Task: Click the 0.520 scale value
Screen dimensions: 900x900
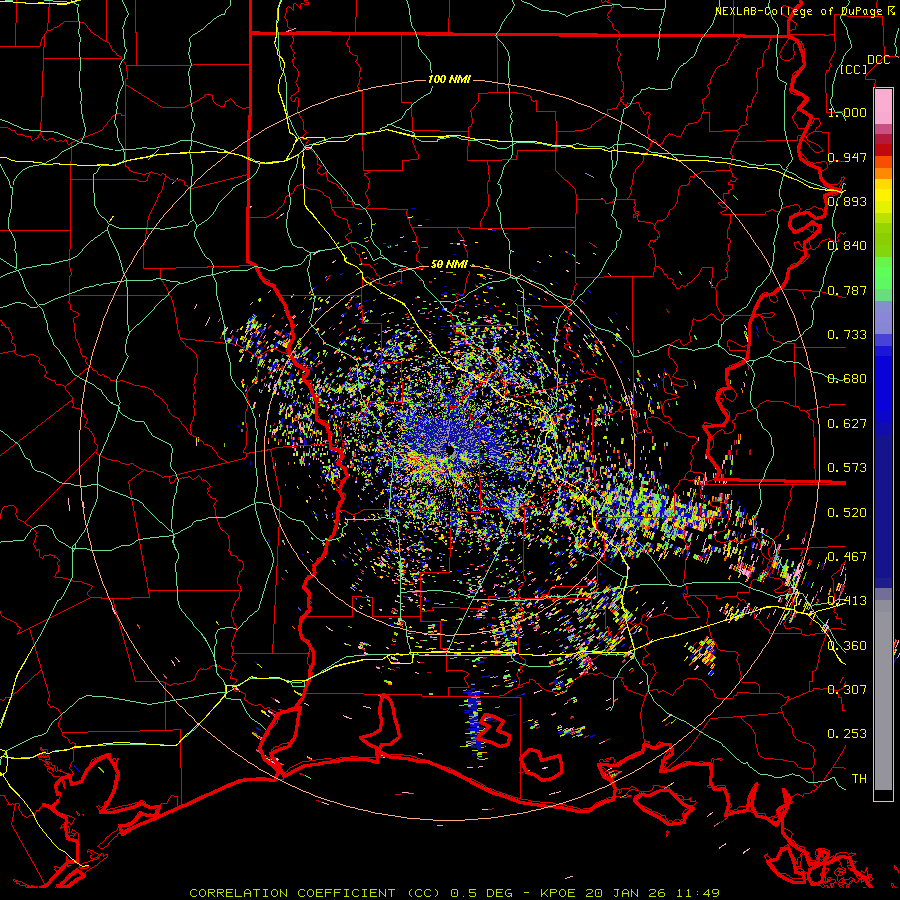Action: click(x=847, y=513)
